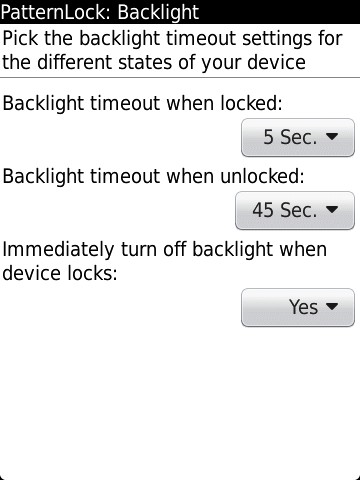This screenshot has height=480, width=360.
Task: Click the separator line under the description
Action: [x=180, y=77]
